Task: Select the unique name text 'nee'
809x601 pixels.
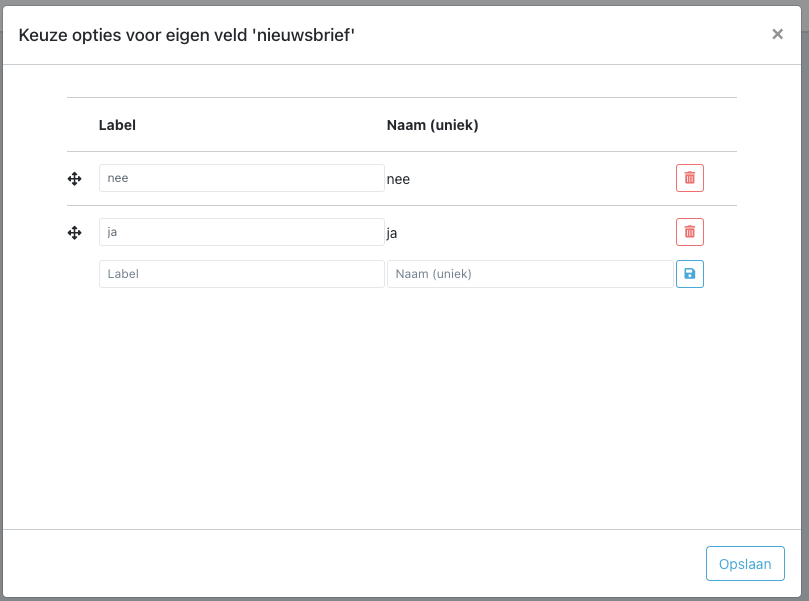Action: (398, 180)
